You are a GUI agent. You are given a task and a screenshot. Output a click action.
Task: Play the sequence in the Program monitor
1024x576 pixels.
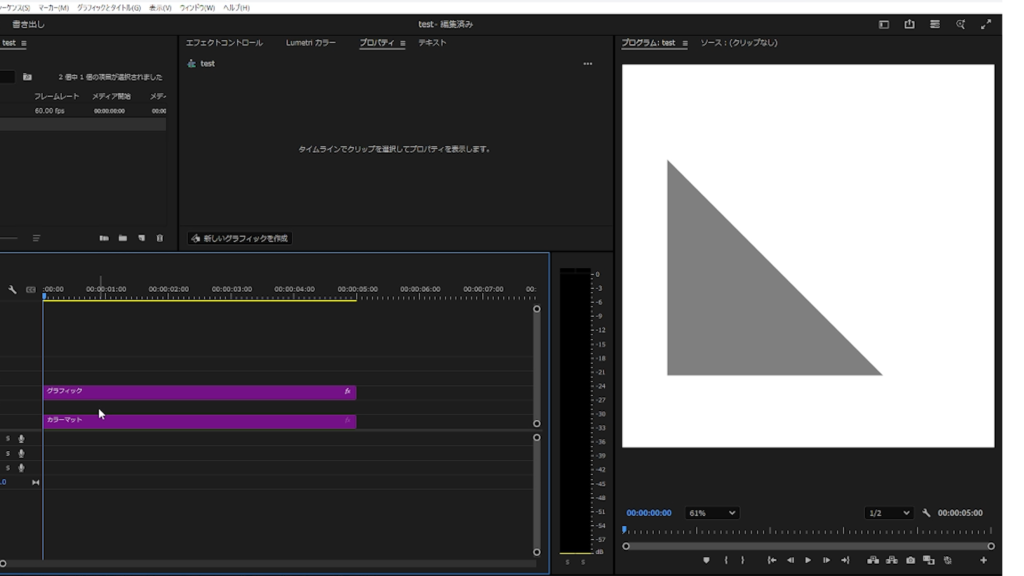[808, 560]
